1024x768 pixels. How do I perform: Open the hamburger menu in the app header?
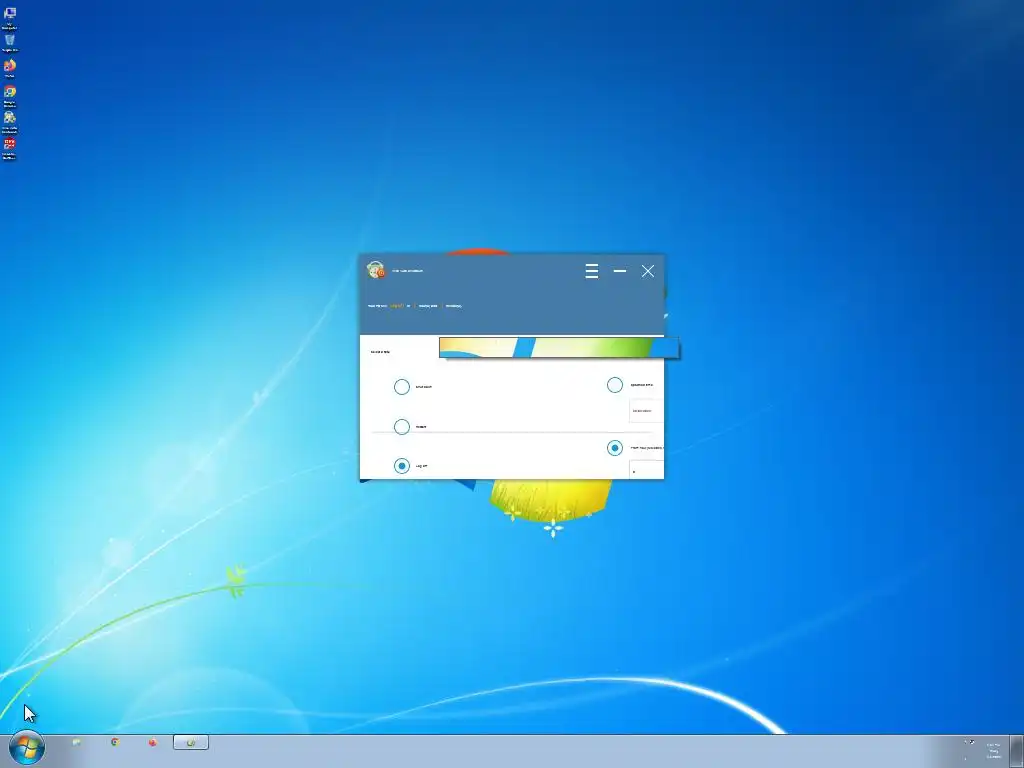592,271
